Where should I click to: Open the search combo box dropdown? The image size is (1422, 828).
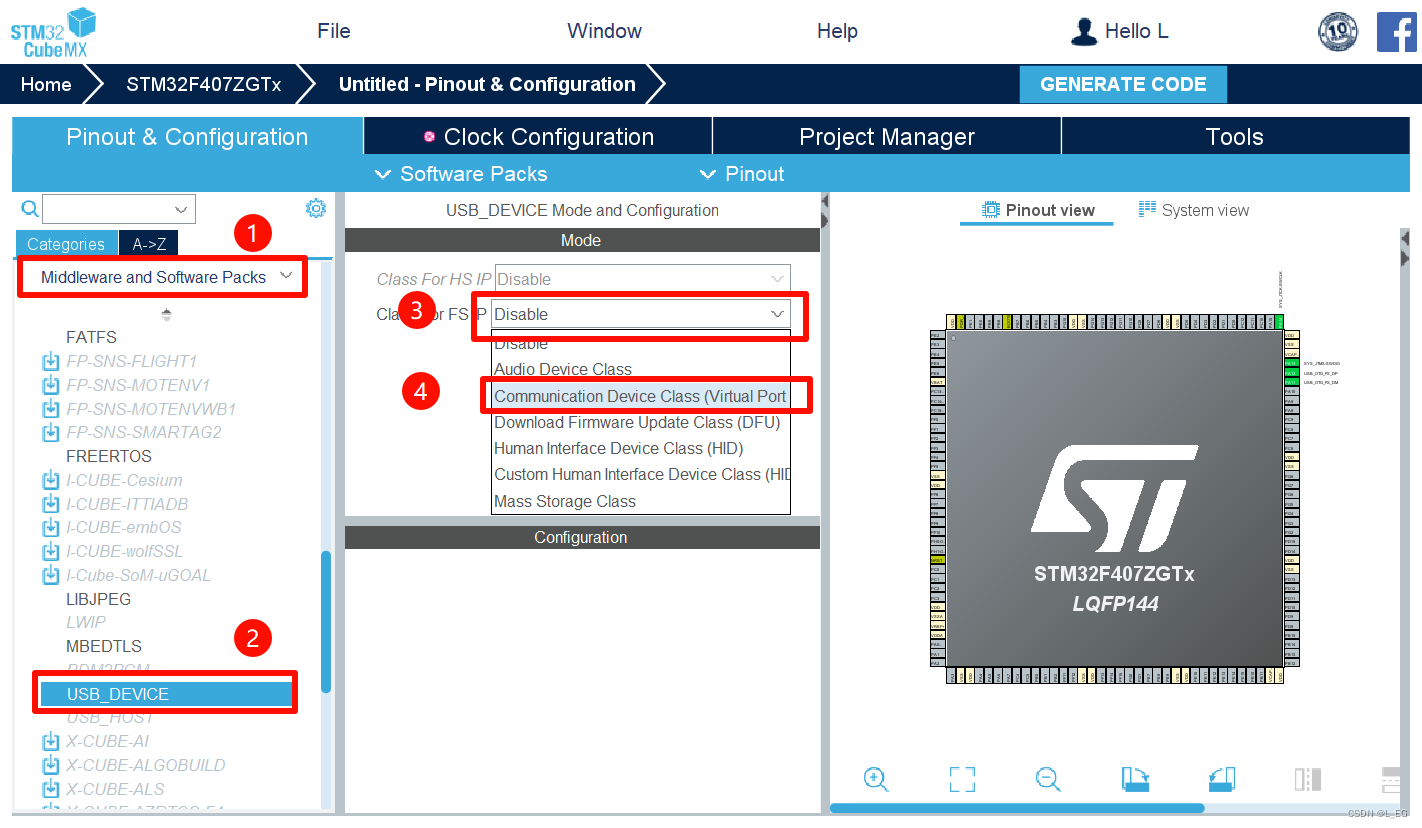(x=181, y=209)
